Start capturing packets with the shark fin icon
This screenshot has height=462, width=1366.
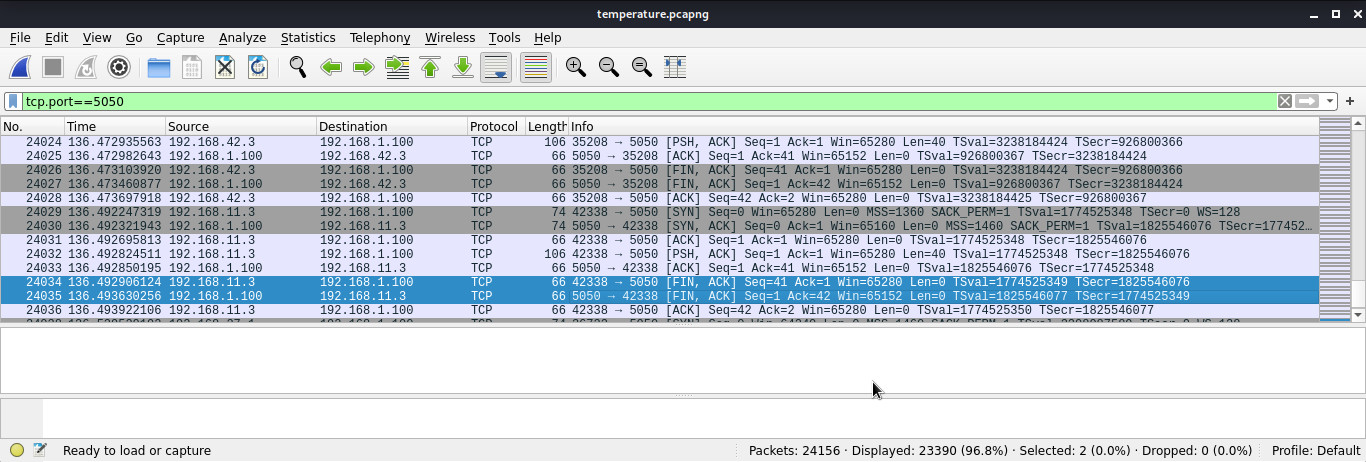21,67
